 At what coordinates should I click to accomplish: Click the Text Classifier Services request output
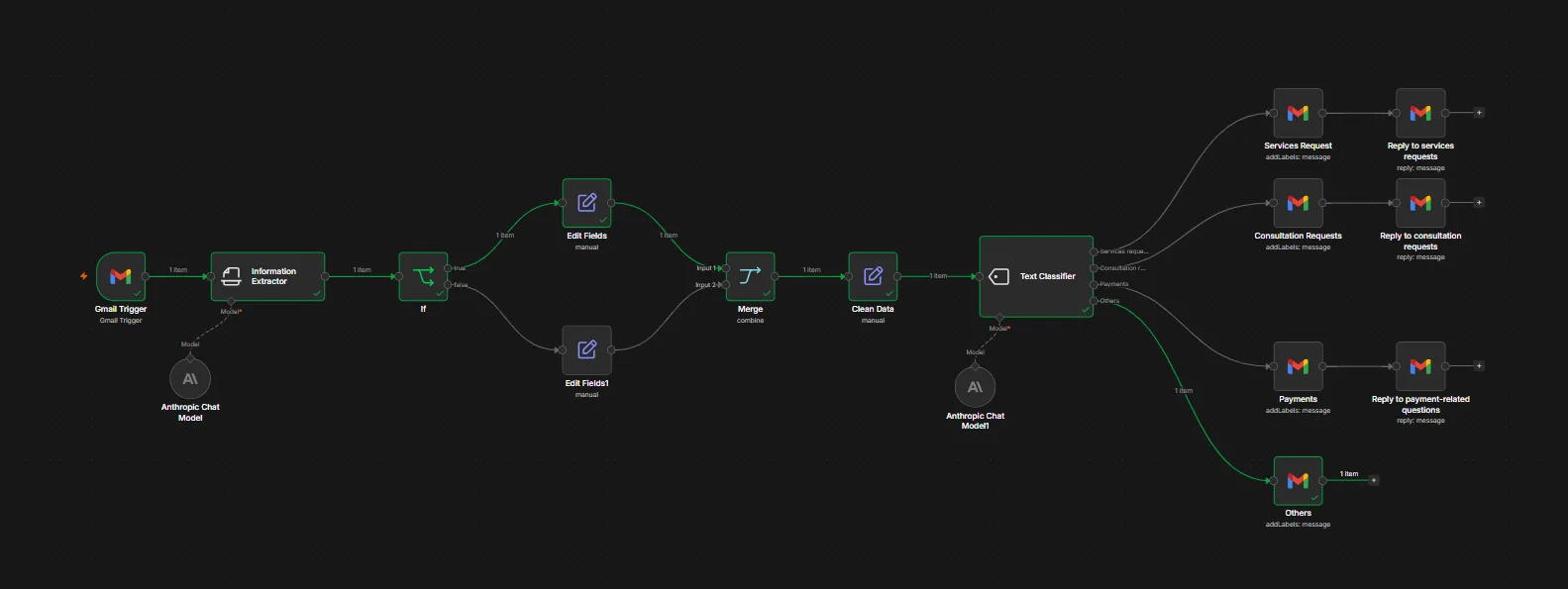point(1095,251)
